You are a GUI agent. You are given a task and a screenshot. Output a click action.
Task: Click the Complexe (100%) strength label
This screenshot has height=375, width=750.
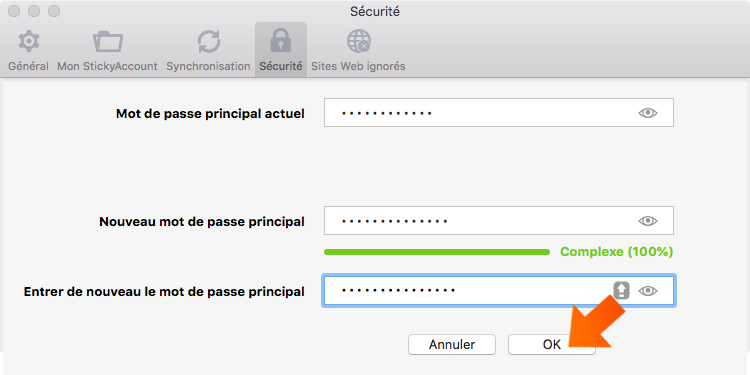(617, 252)
